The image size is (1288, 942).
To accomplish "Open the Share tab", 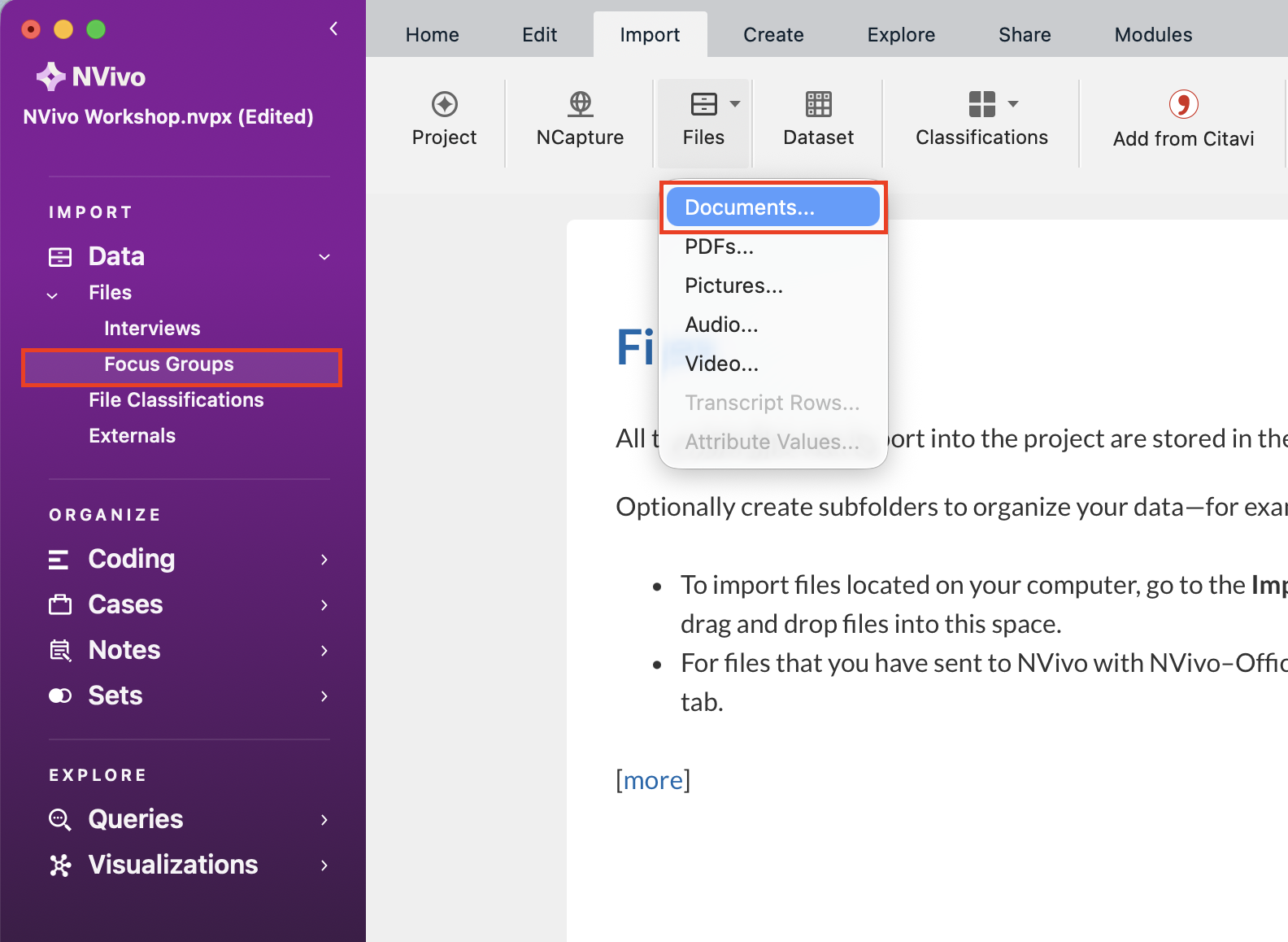I will pyautogui.click(x=1025, y=35).
